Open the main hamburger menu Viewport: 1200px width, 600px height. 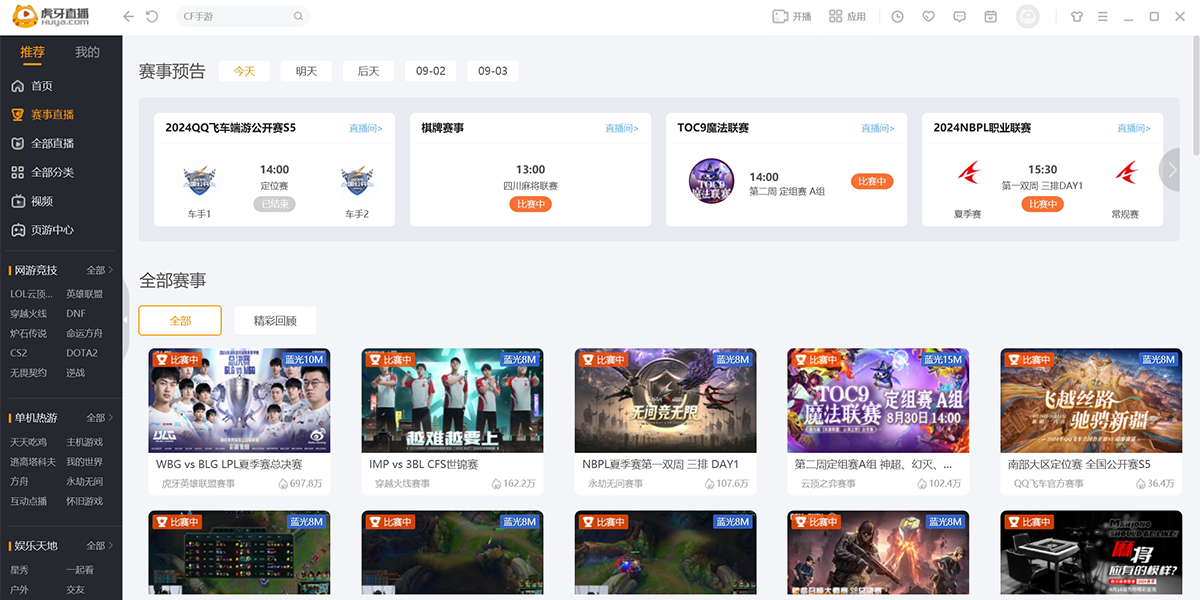point(1102,17)
